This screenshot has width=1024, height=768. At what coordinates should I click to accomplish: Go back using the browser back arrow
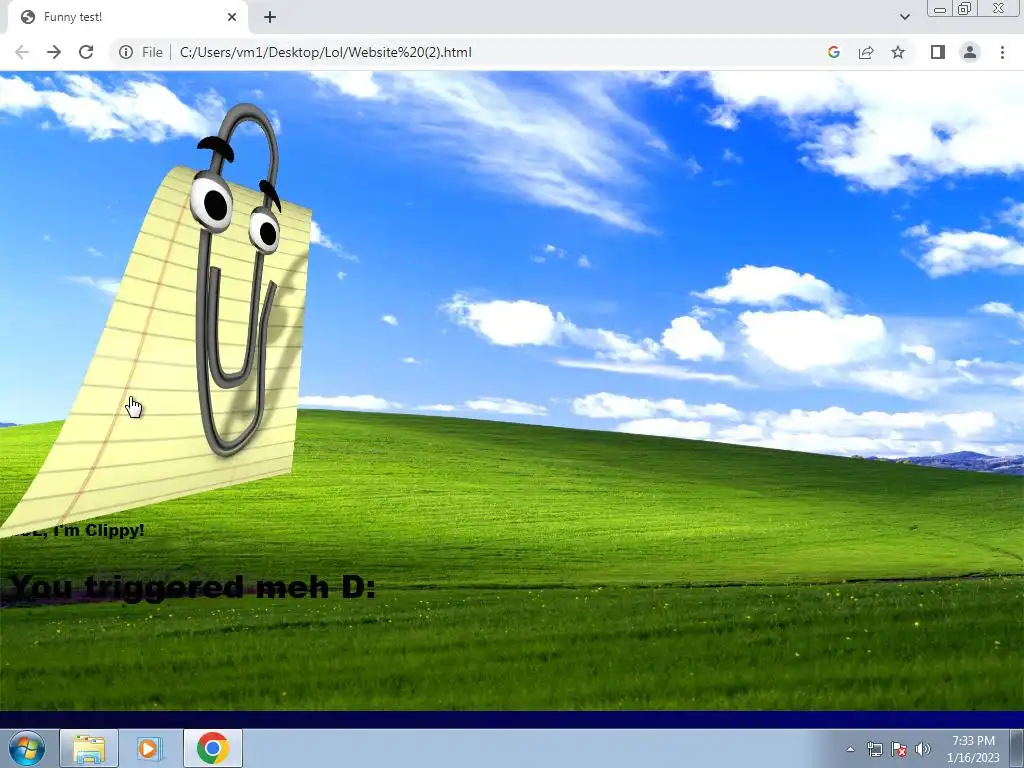[x=22, y=52]
